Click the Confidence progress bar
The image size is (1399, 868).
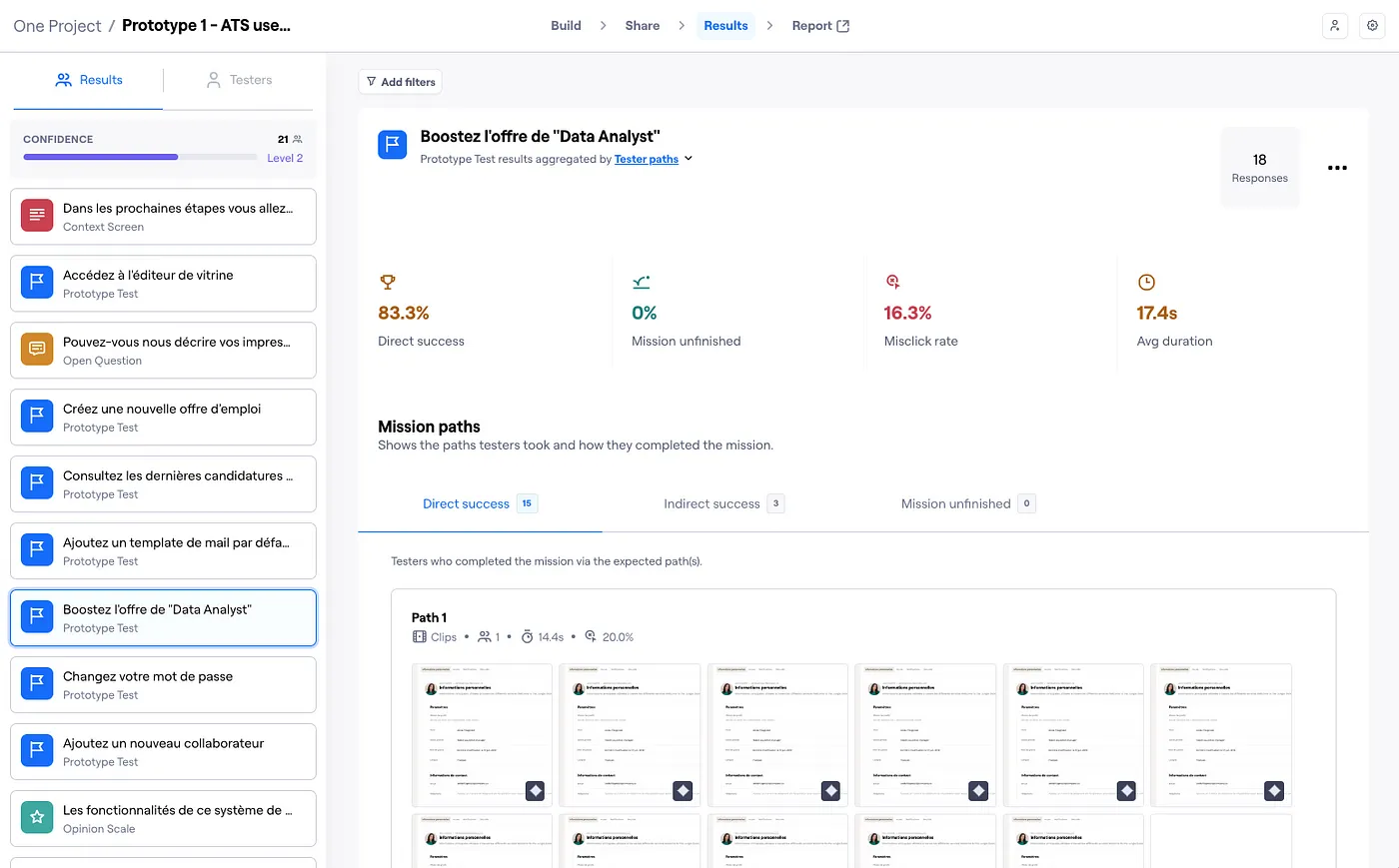coord(140,157)
